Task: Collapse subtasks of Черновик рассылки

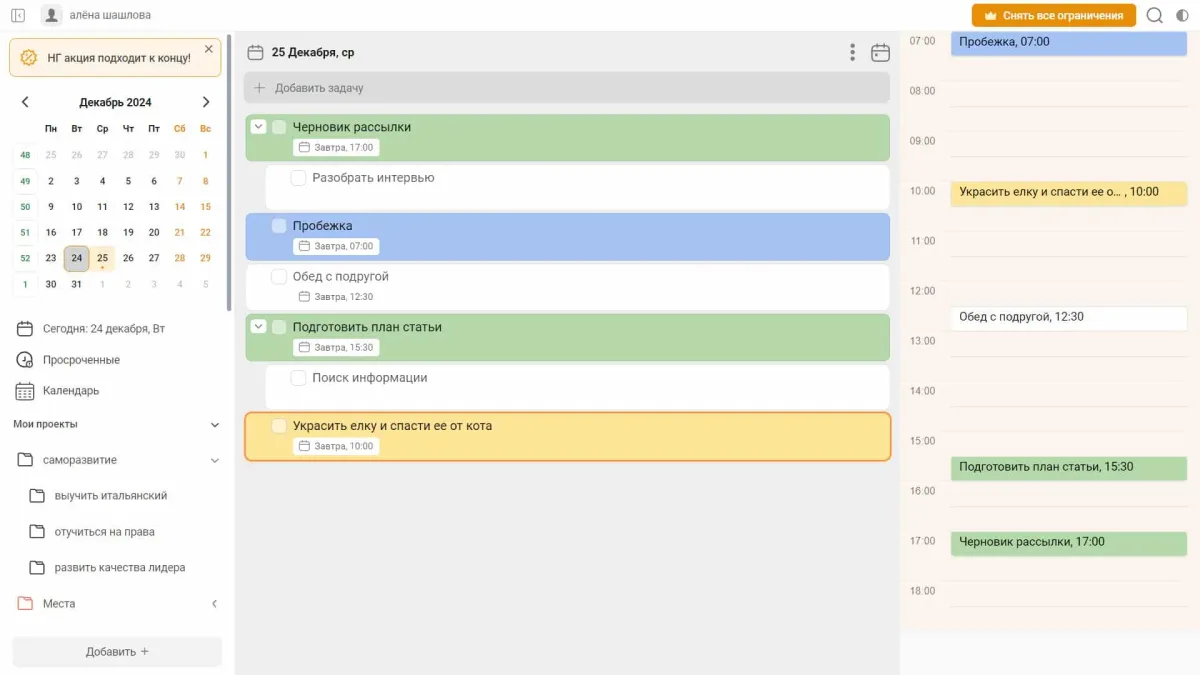Action: pos(258,127)
